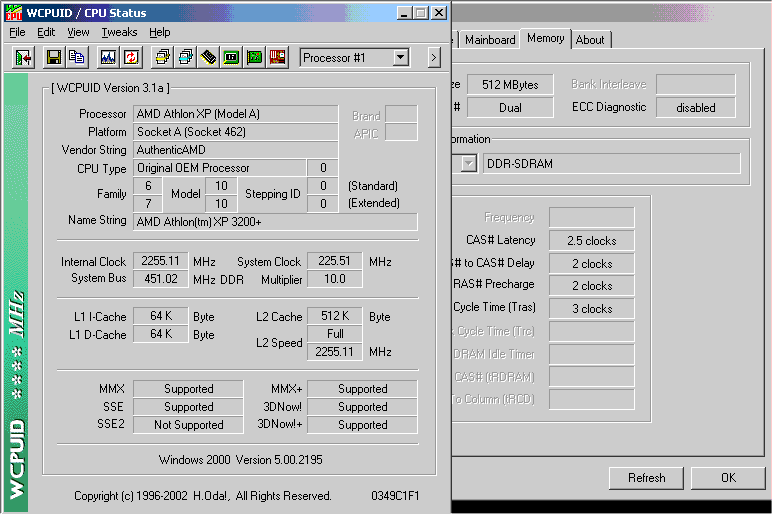
Task: Click the Processor field 'AMD Athlon XP (Model A)'
Action: click(x=235, y=114)
